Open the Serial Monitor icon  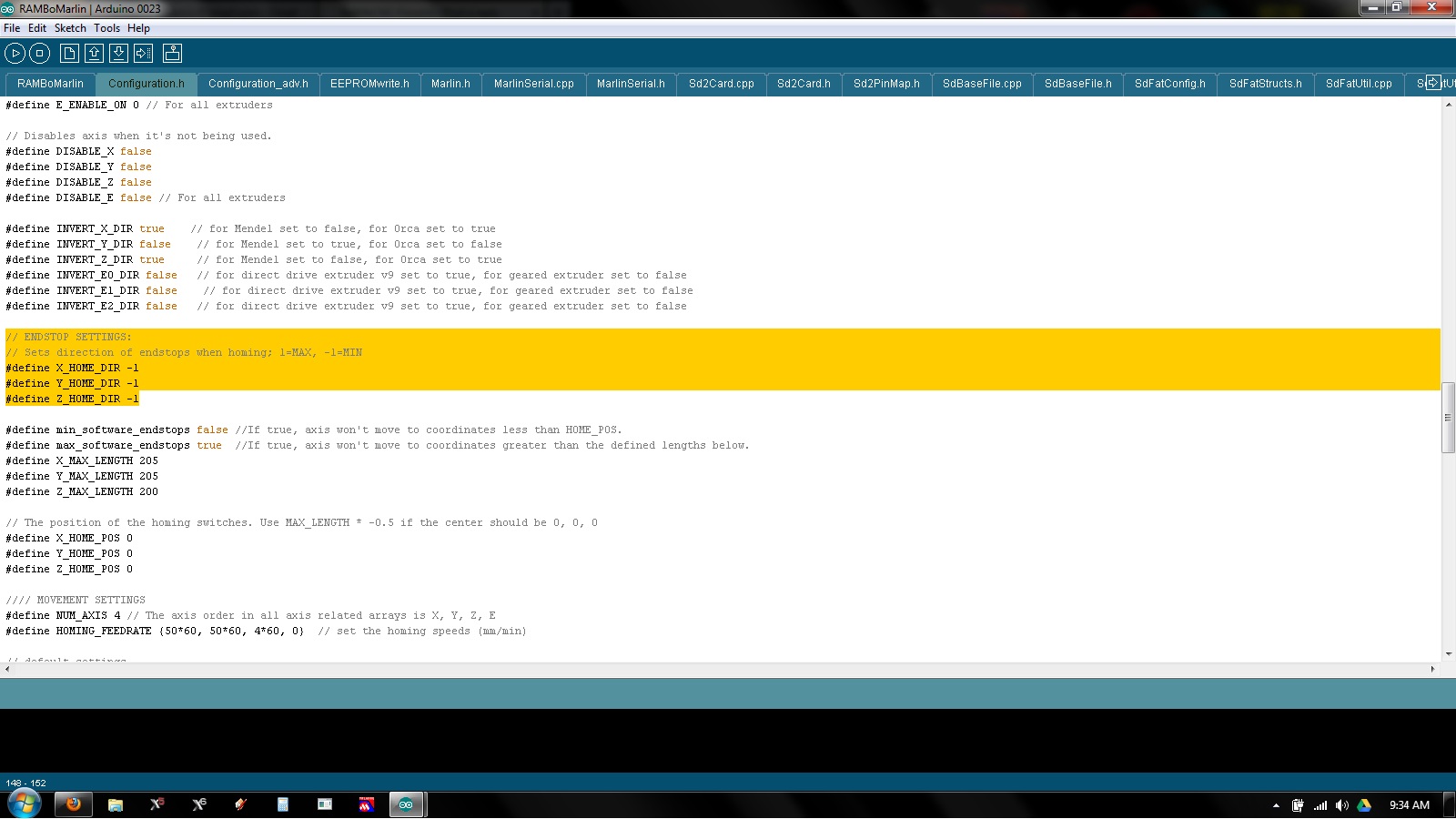(172, 54)
